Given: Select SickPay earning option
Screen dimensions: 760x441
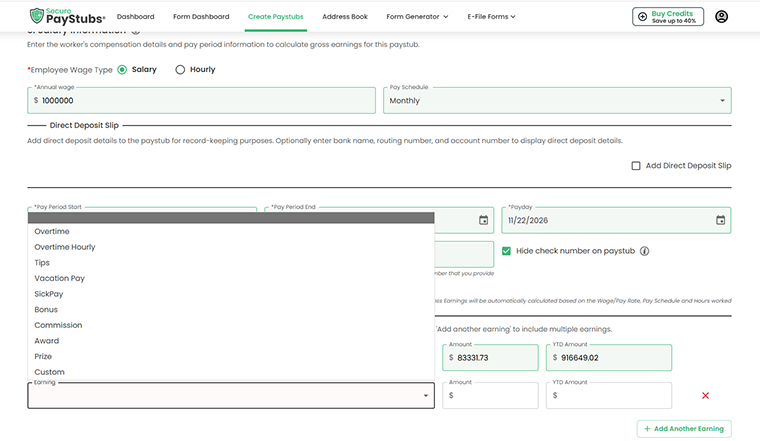Looking at the screenshot, I should coord(231,294).
